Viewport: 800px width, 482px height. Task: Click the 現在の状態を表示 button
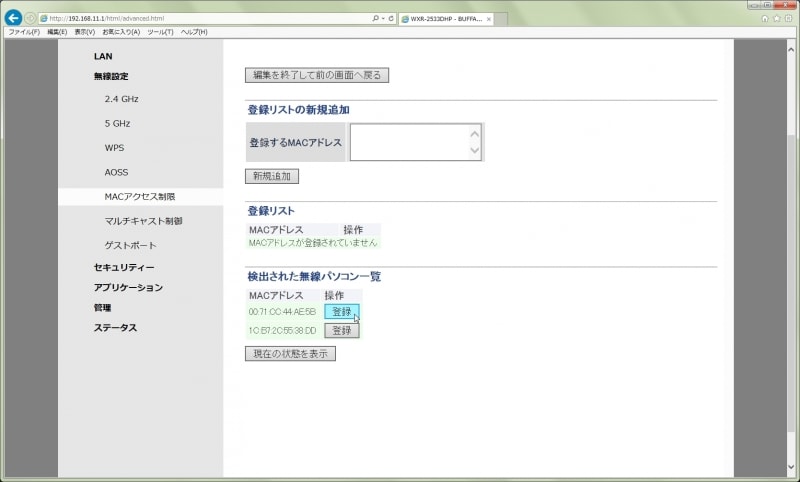290,354
